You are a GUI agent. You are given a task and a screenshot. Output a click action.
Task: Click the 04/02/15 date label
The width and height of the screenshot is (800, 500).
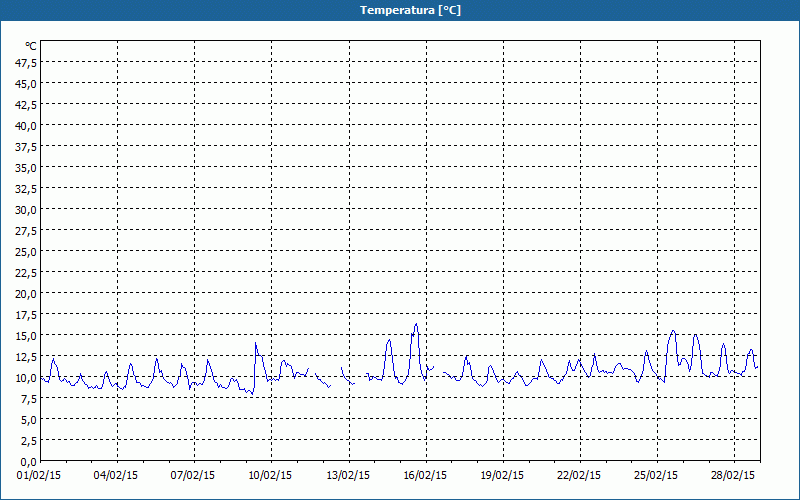[x=116, y=476]
